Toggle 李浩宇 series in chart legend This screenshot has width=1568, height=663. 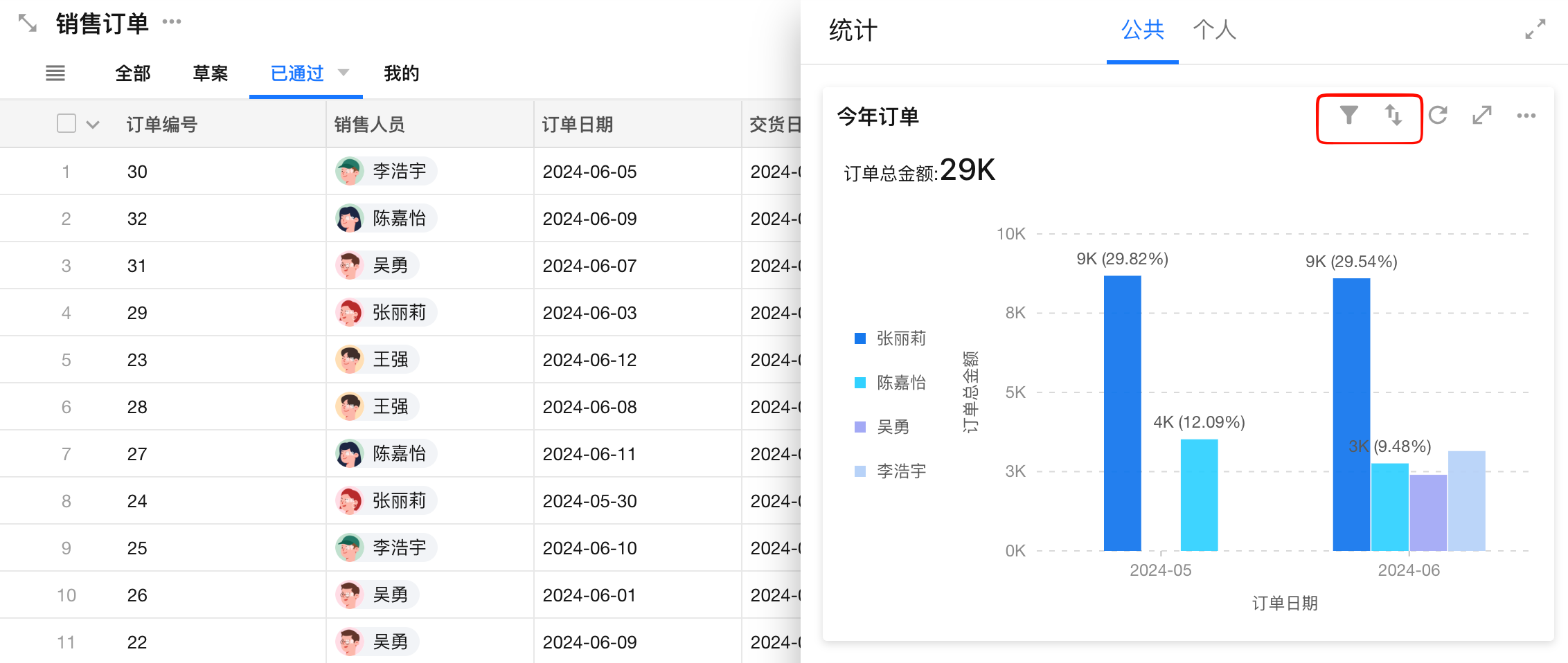tap(890, 471)
